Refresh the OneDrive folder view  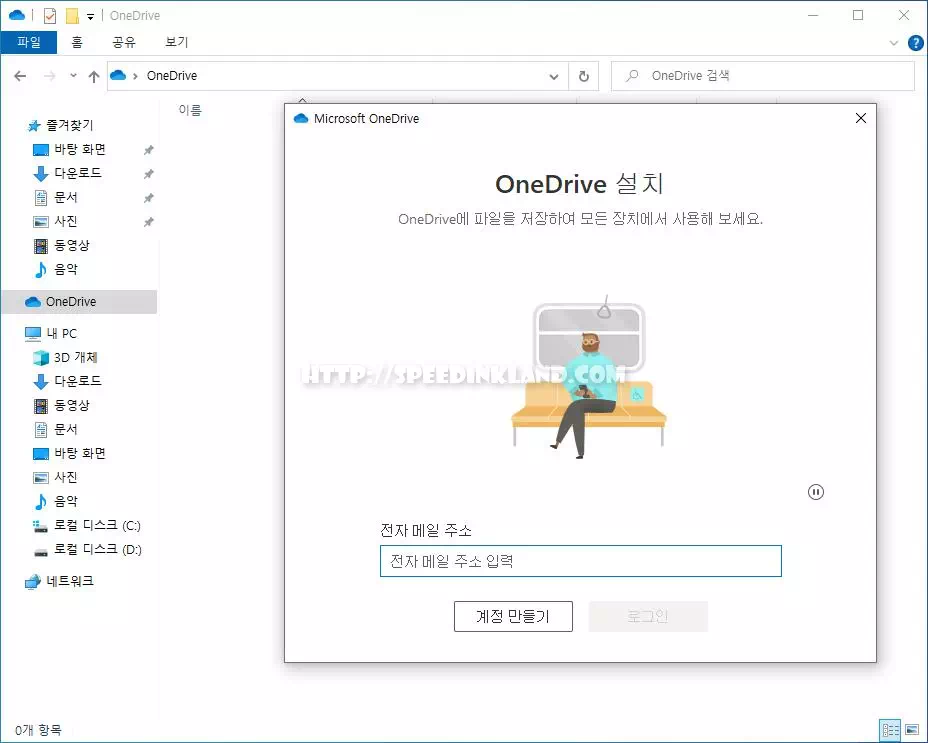point(584,76)
